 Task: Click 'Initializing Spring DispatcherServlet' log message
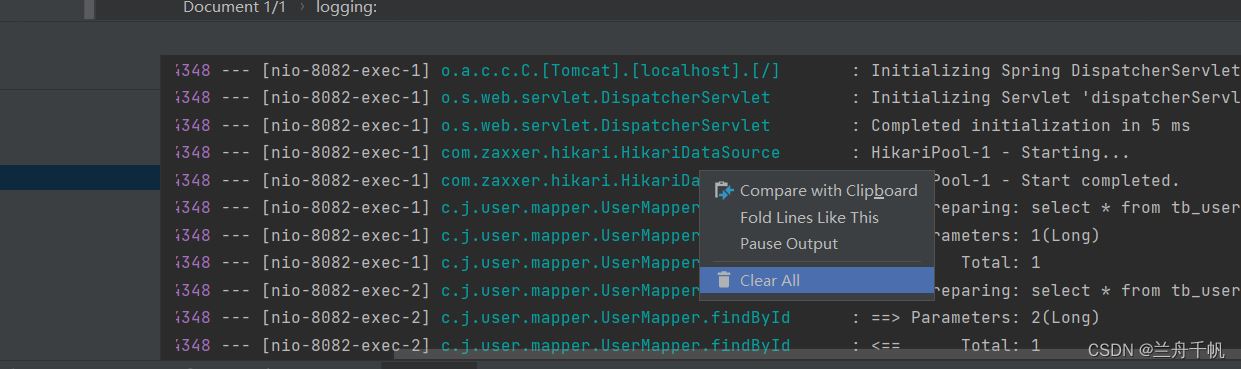(1056, 70)
